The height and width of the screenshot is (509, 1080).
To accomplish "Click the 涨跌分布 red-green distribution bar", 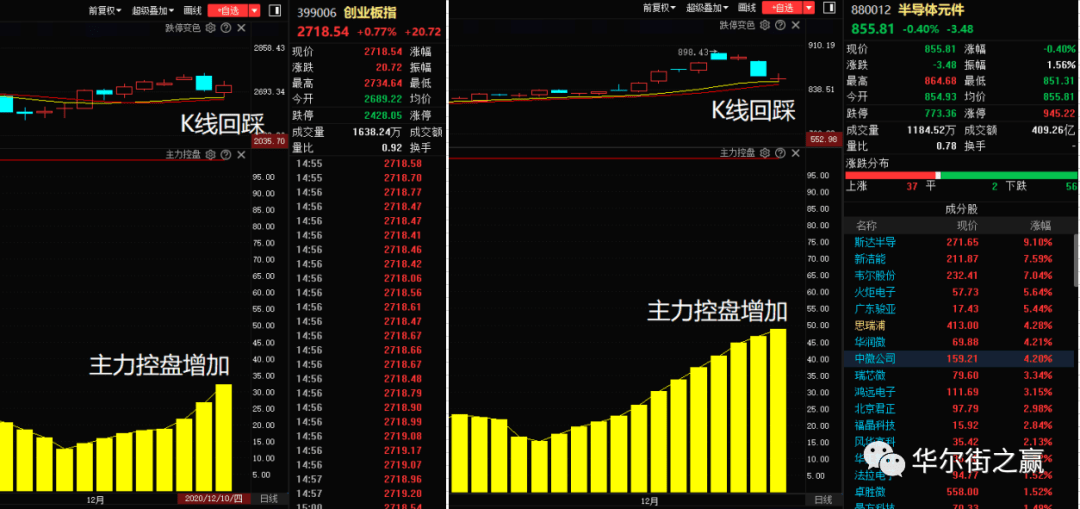I will pos(961,176).
